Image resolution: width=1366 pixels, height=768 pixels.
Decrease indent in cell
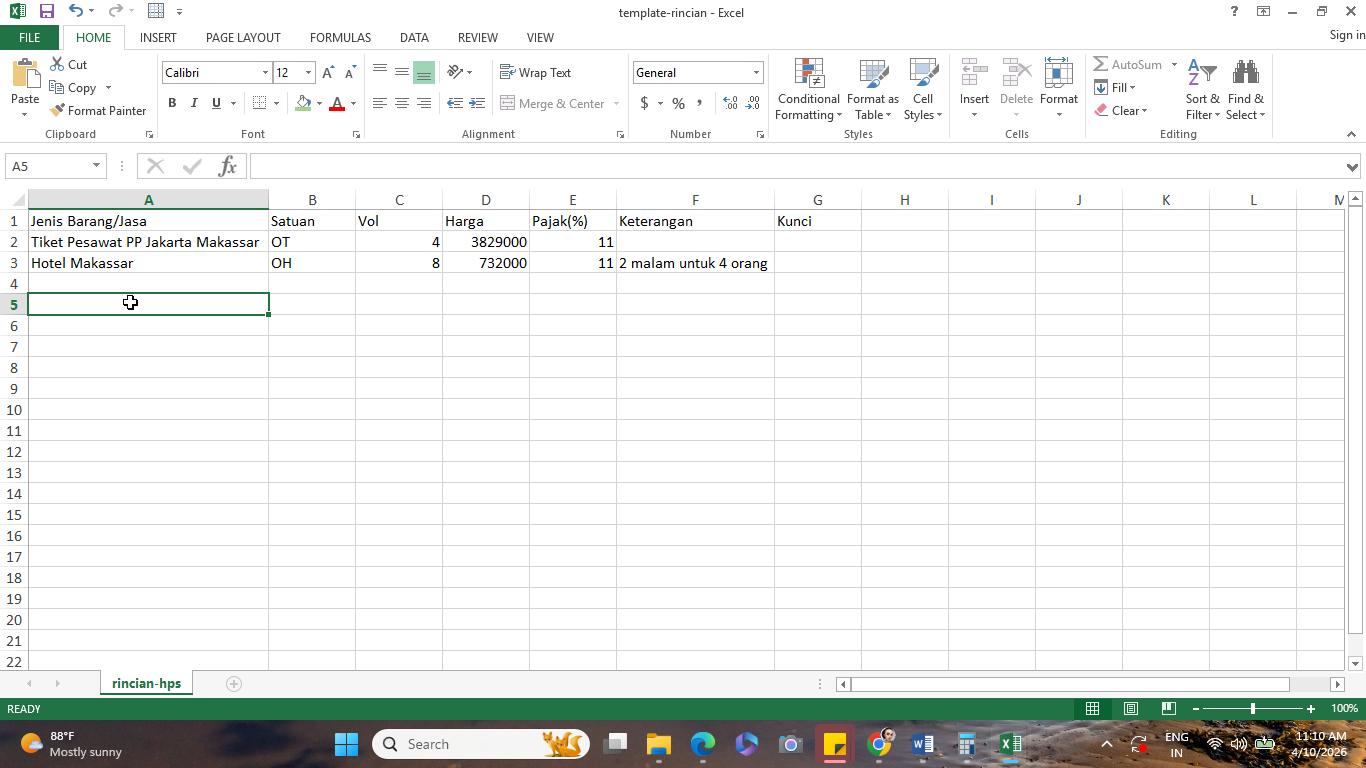(455, 103)
